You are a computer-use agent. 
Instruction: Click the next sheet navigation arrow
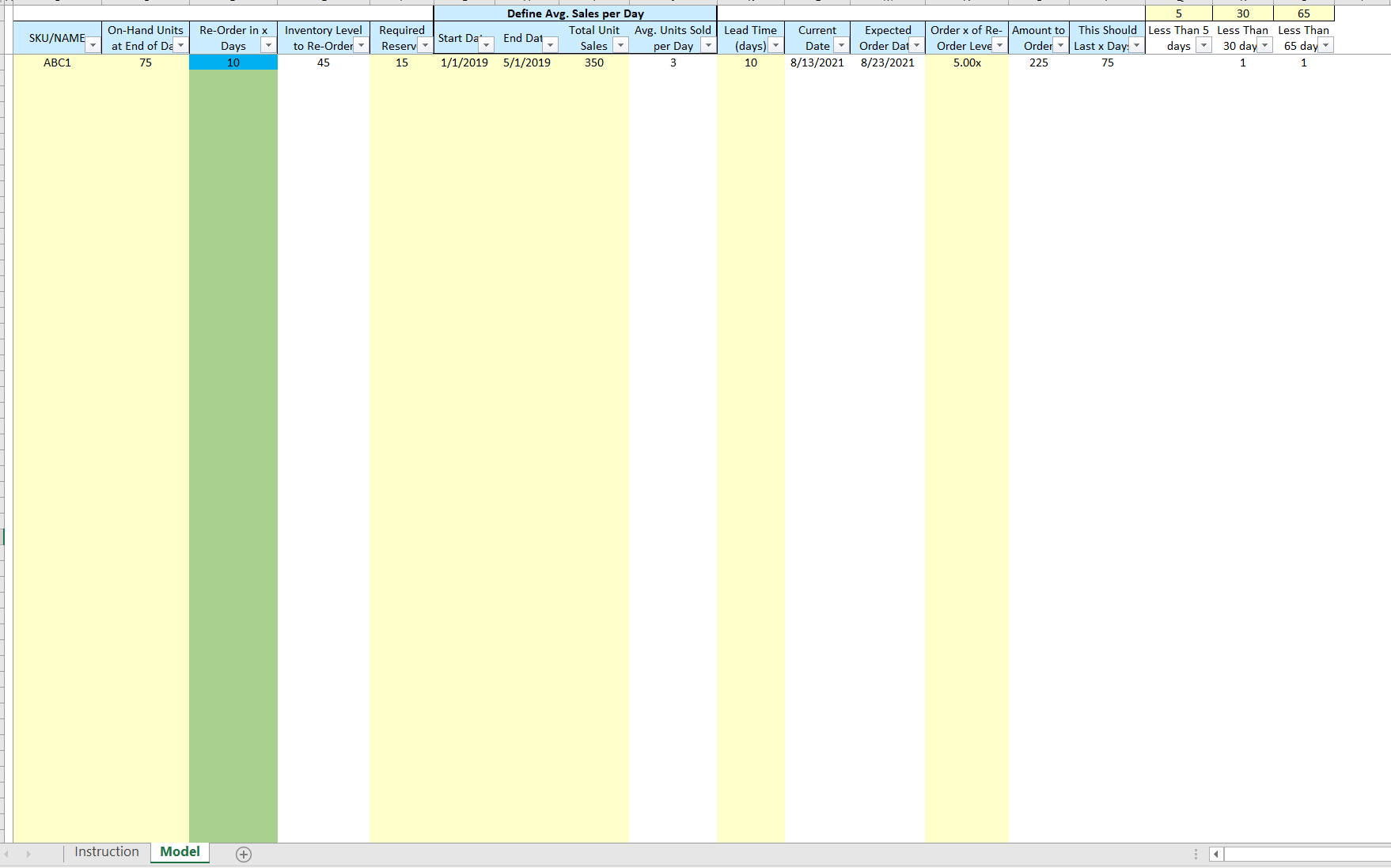click(x=28, y=855)
